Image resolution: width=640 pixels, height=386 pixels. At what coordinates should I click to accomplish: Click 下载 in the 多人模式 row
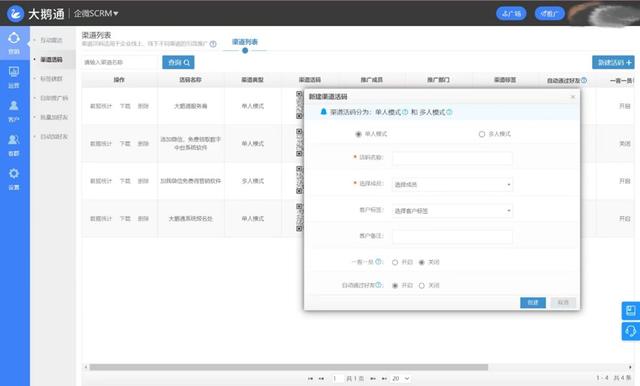[125, 181]
